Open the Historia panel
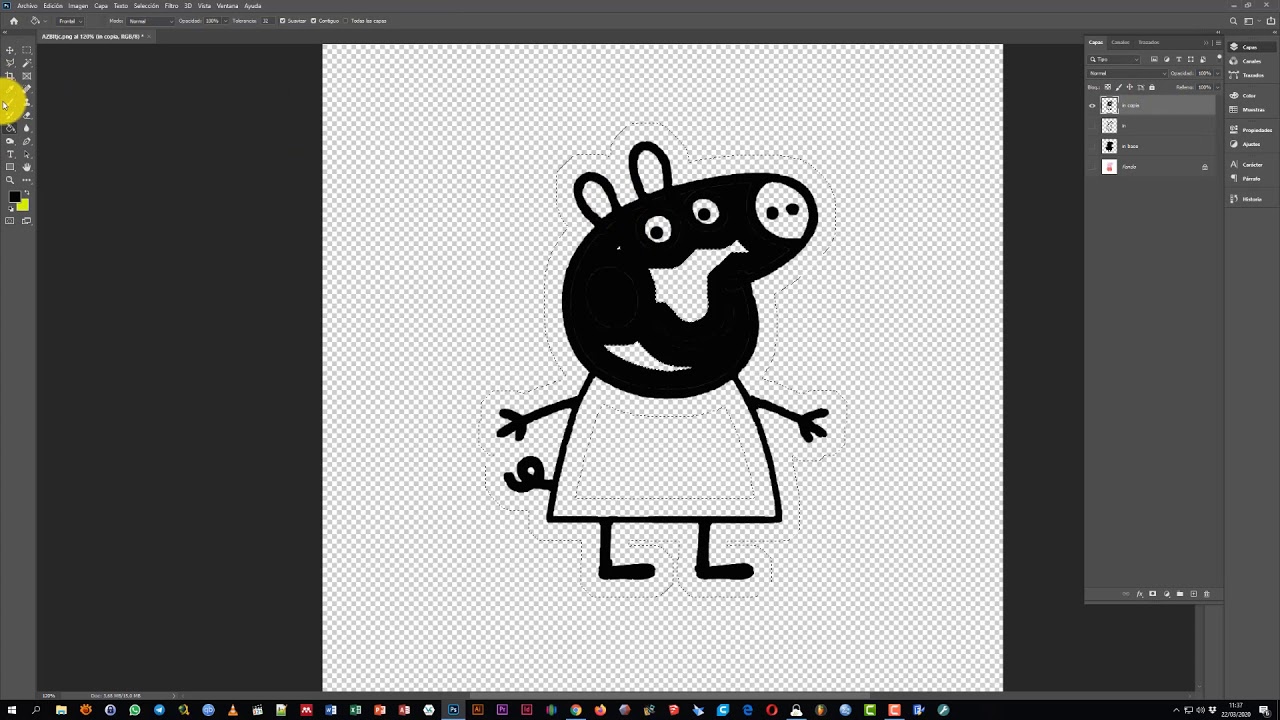 coord(1246,199)
